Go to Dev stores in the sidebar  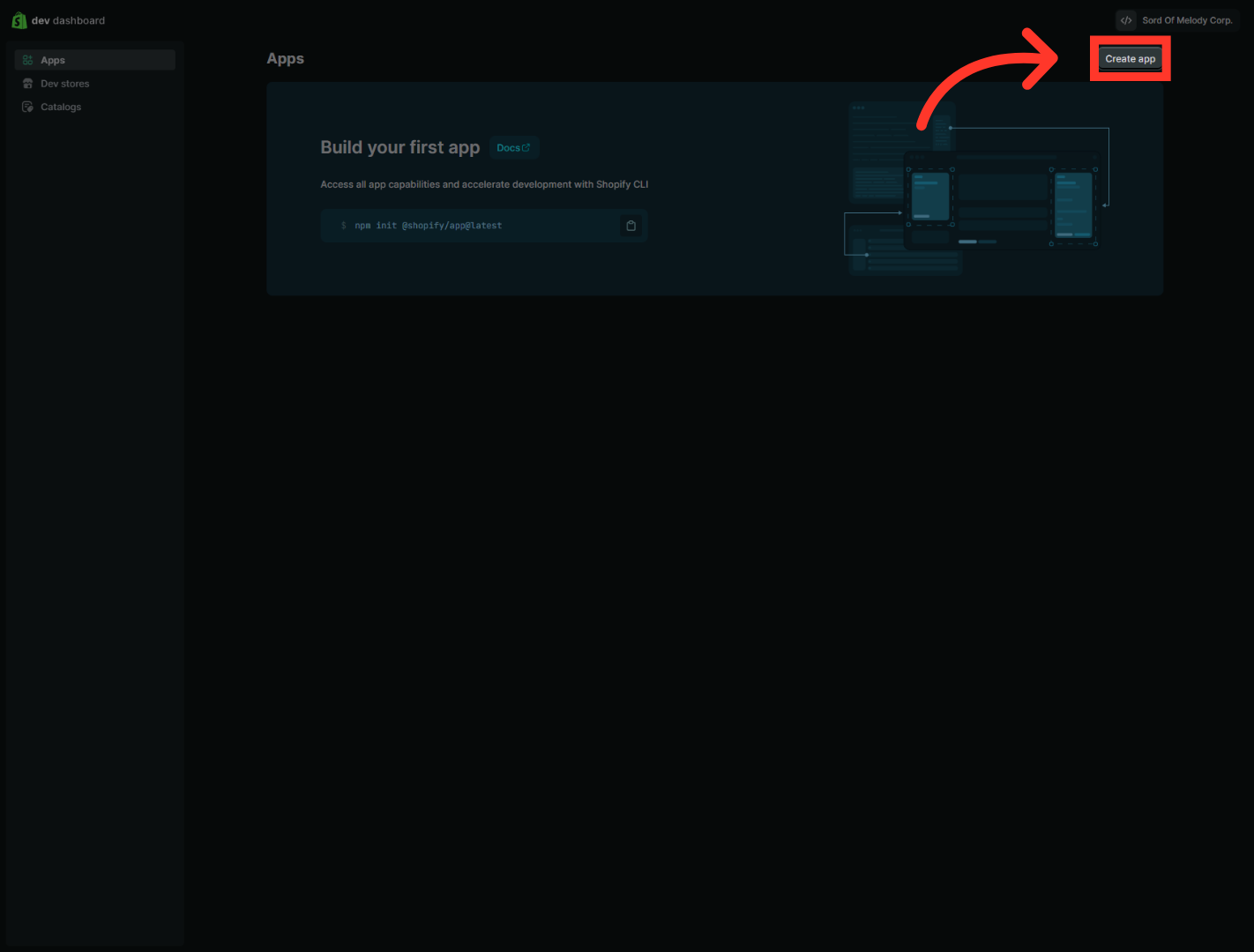(x=95, y=84)
